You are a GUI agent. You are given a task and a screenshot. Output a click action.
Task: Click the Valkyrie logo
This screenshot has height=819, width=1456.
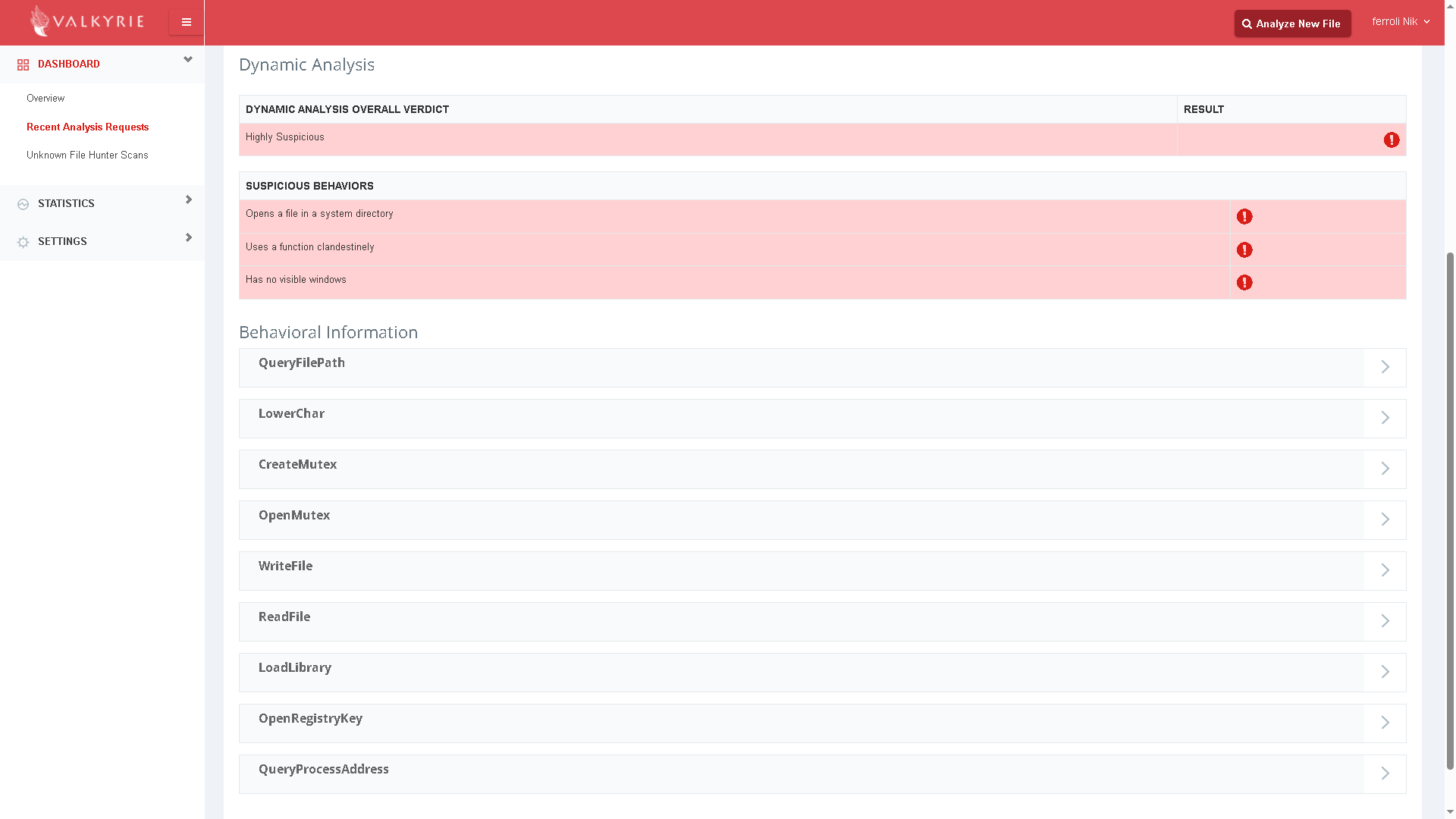tap(86, 21)
